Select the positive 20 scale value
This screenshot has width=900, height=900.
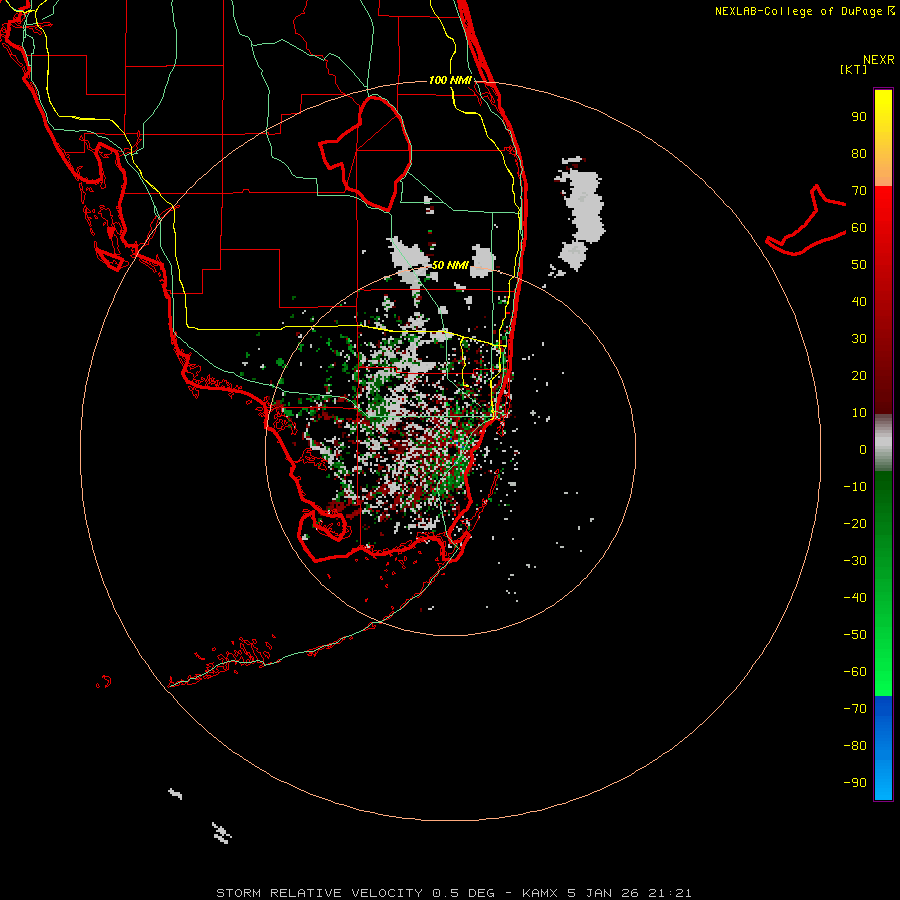pos(859,376)
